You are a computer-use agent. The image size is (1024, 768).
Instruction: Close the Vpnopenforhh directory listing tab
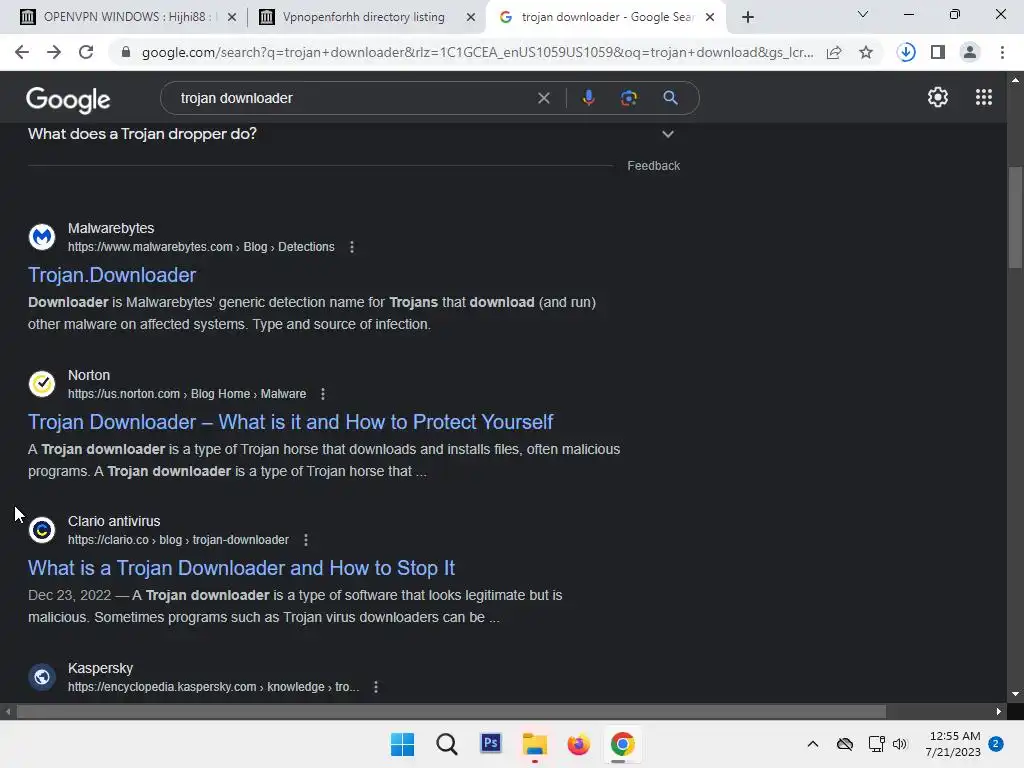(x=470, y=17)
